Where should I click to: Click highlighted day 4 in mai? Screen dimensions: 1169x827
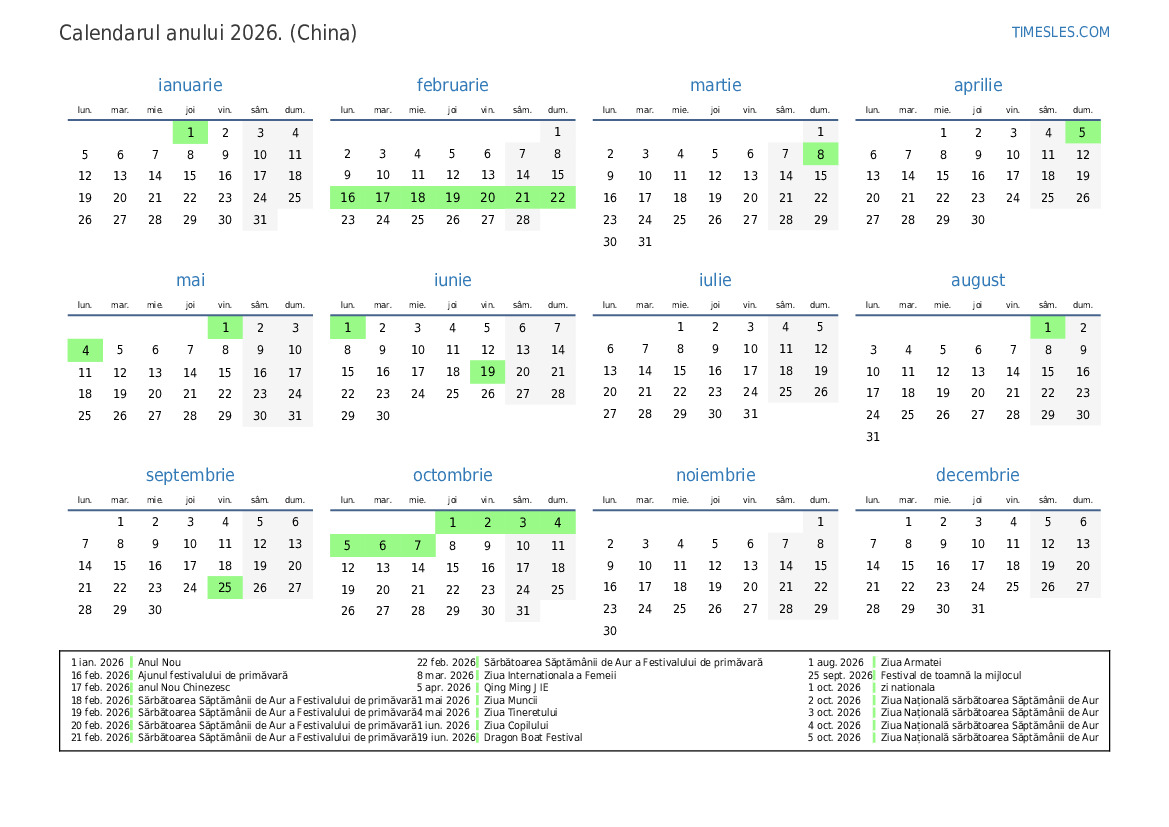[x=85, y=350]
